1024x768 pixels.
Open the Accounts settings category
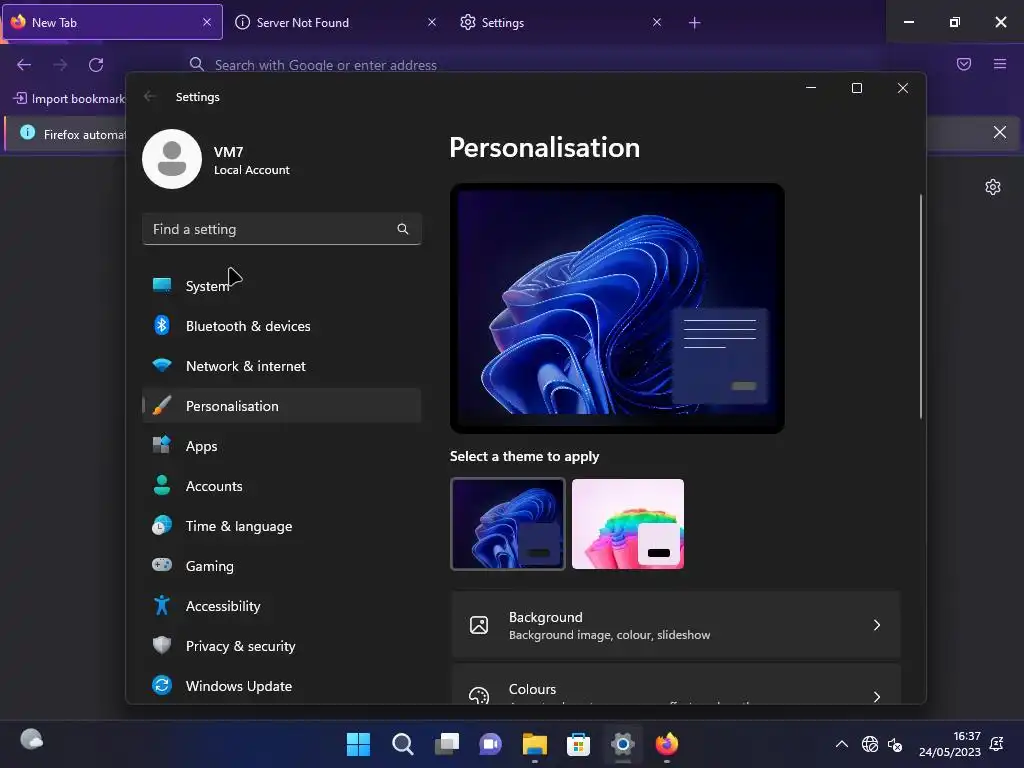click(x=281, y=486)
